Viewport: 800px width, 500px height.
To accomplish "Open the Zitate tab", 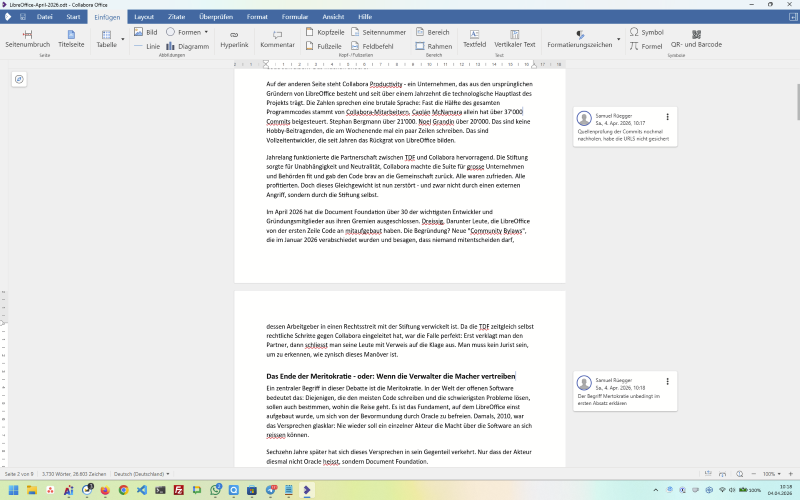I will [177, 17].
